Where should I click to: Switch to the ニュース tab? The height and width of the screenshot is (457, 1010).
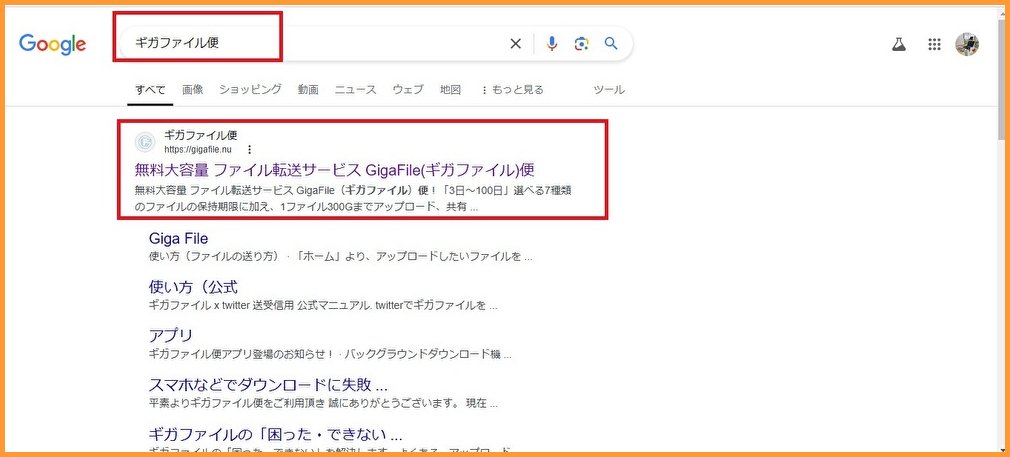point(356,90)
